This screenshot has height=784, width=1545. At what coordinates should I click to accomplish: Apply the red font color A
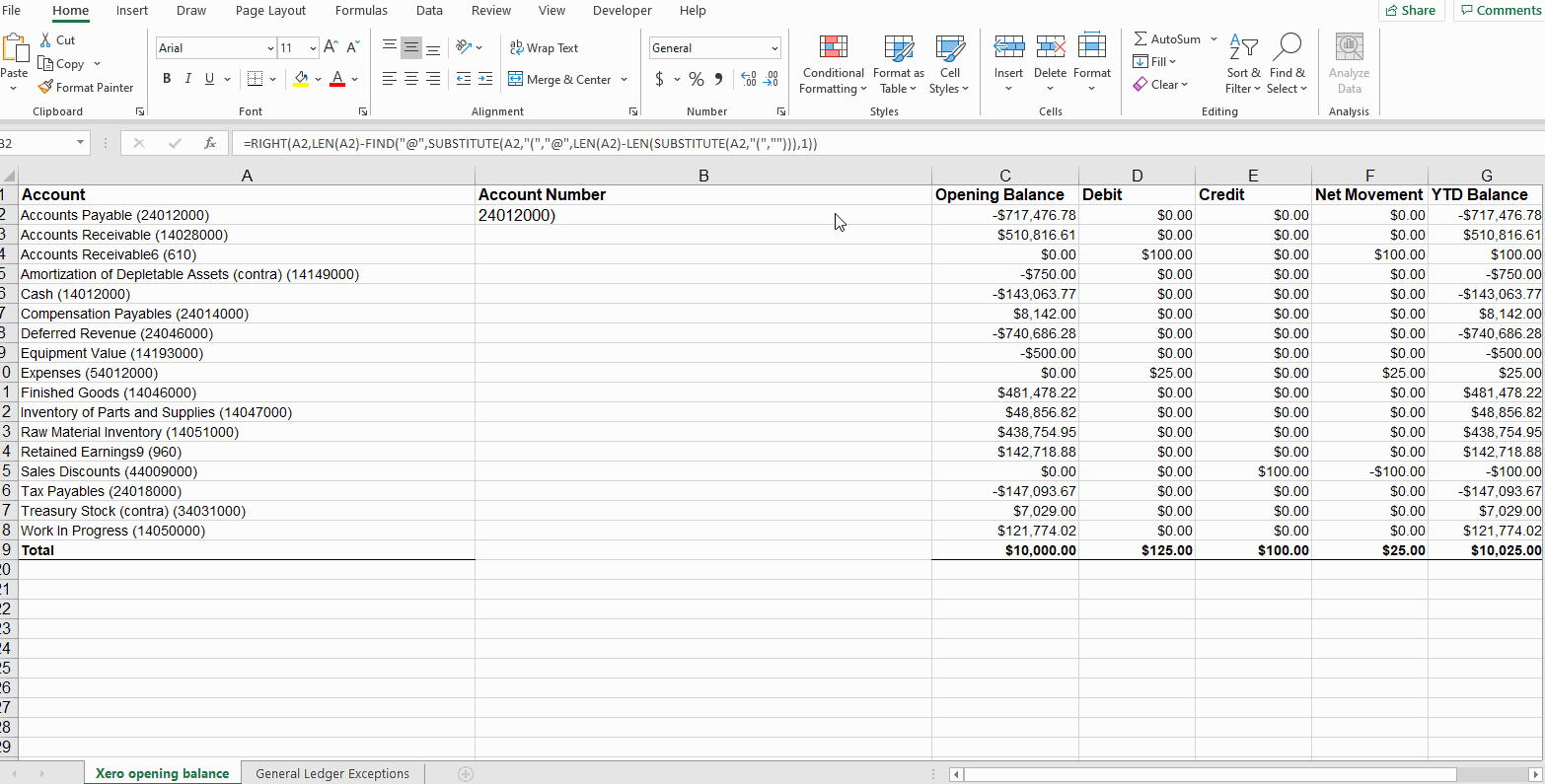337,79
